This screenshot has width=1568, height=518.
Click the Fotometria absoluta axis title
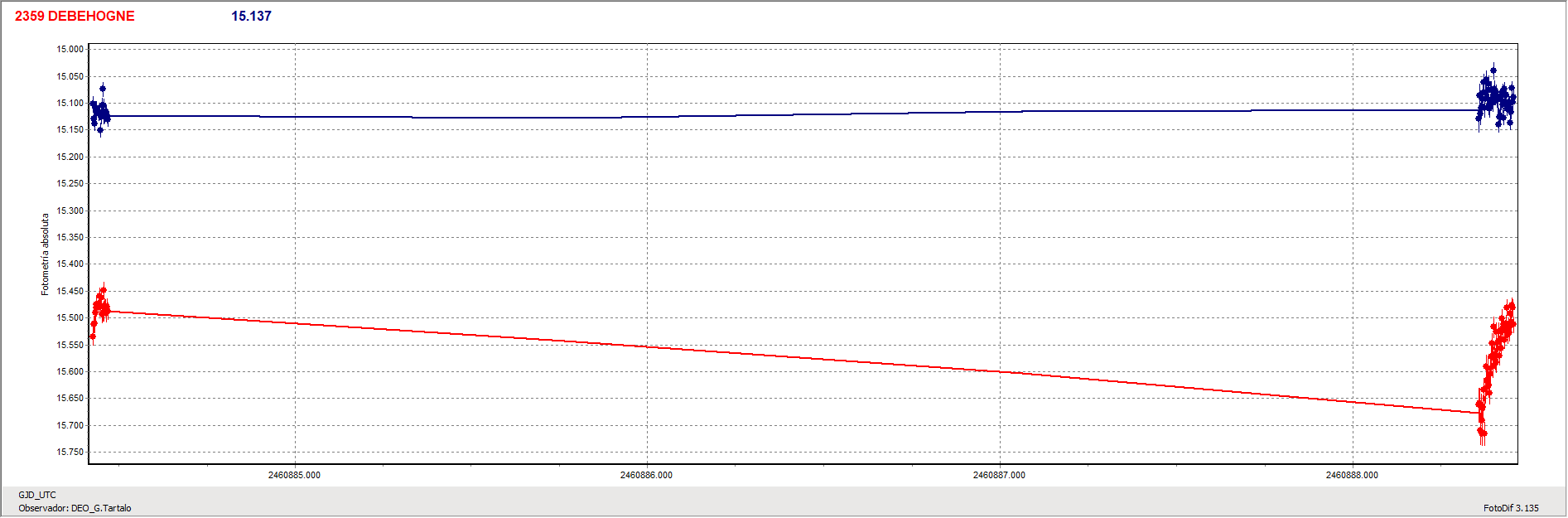pos(46,254)
